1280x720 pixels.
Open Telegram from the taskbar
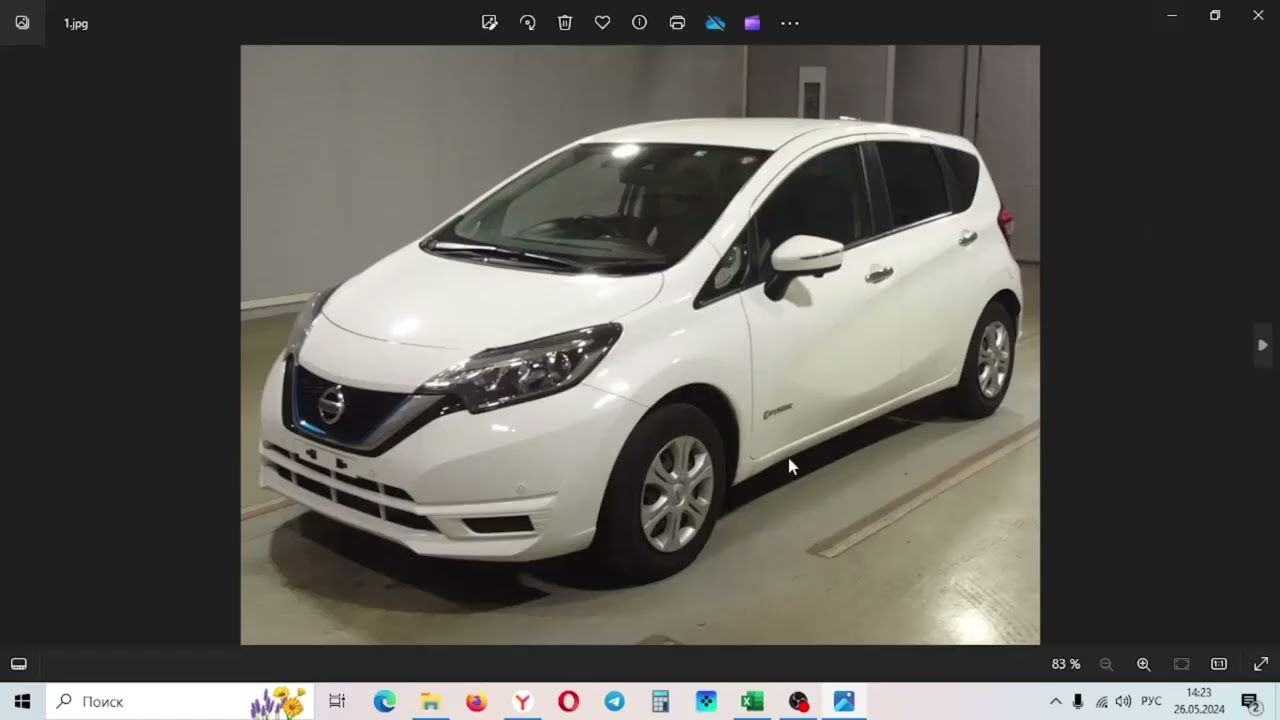(x=614, y=701)
